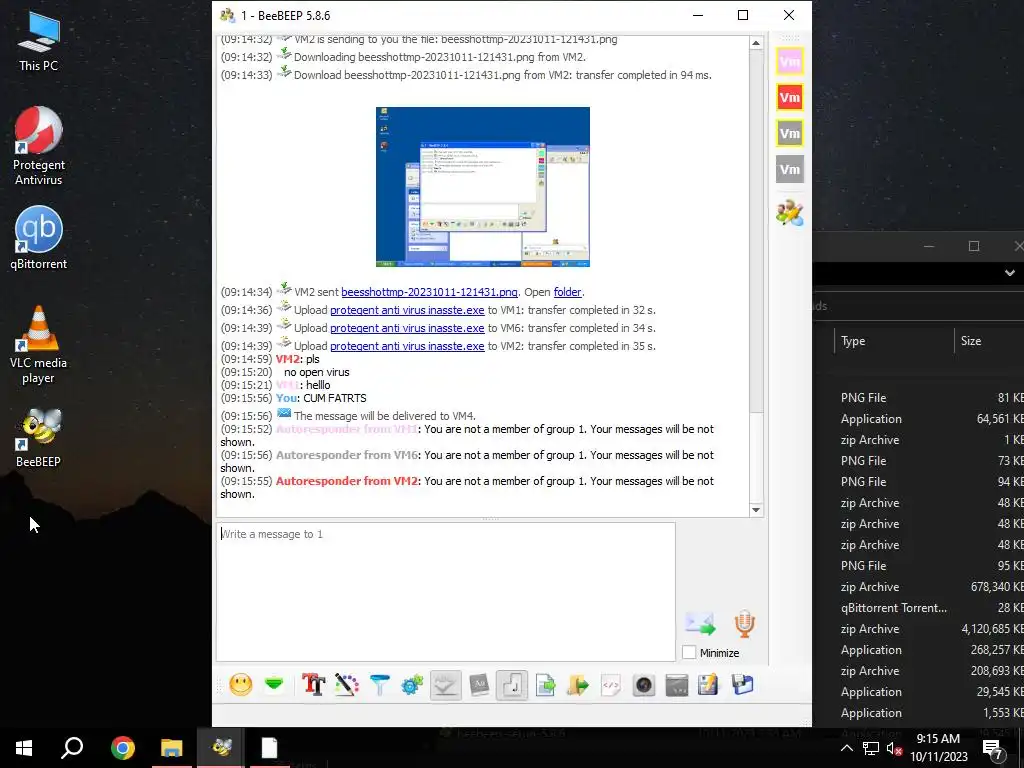
Task: Open the exe link uploaded to VM1
Action: click(407, 310)
